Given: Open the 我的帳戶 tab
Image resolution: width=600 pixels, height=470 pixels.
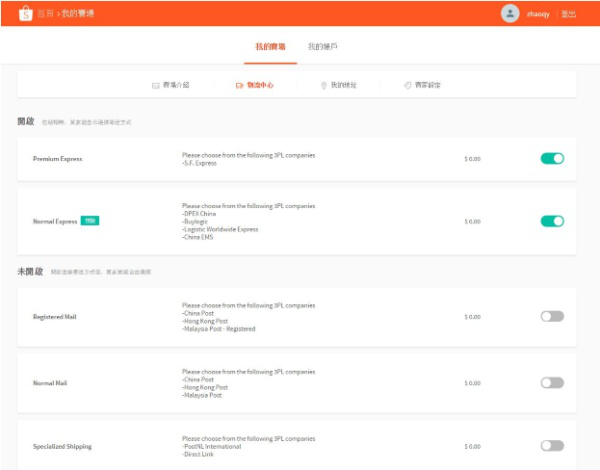Looking at the screenshot, I should [x=322, y=47].
